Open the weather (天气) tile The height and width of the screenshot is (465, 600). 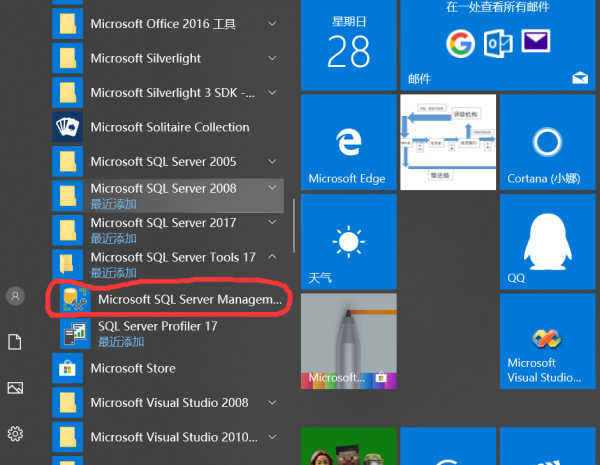pos(347,244)
